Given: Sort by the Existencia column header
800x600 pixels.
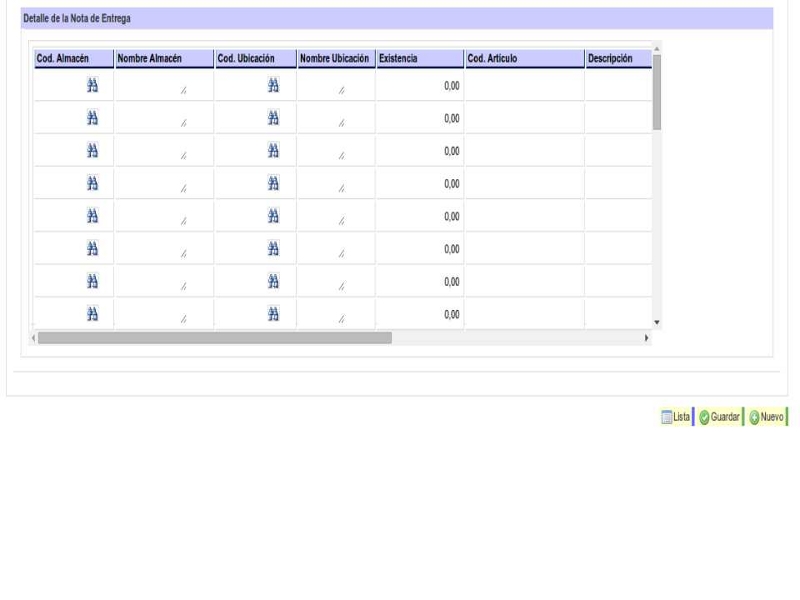Looking at the screenshot, I should [419, 60].
